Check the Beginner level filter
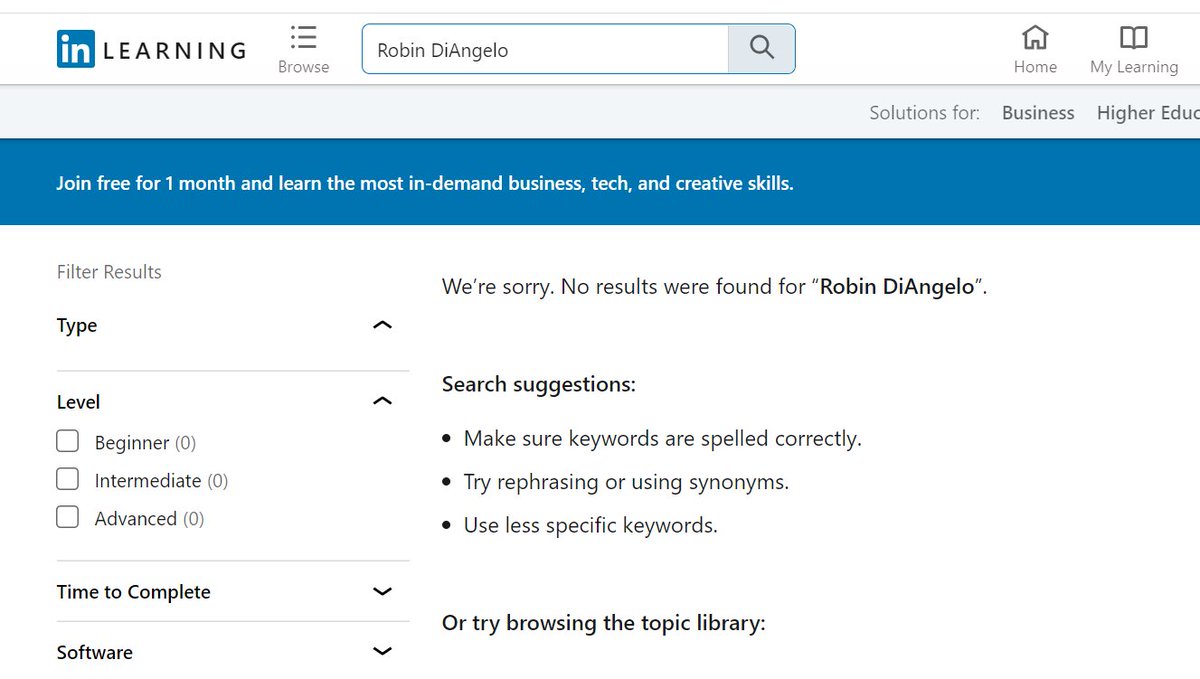The width and height of the screenshot is (1200, 679). point(67,440)
